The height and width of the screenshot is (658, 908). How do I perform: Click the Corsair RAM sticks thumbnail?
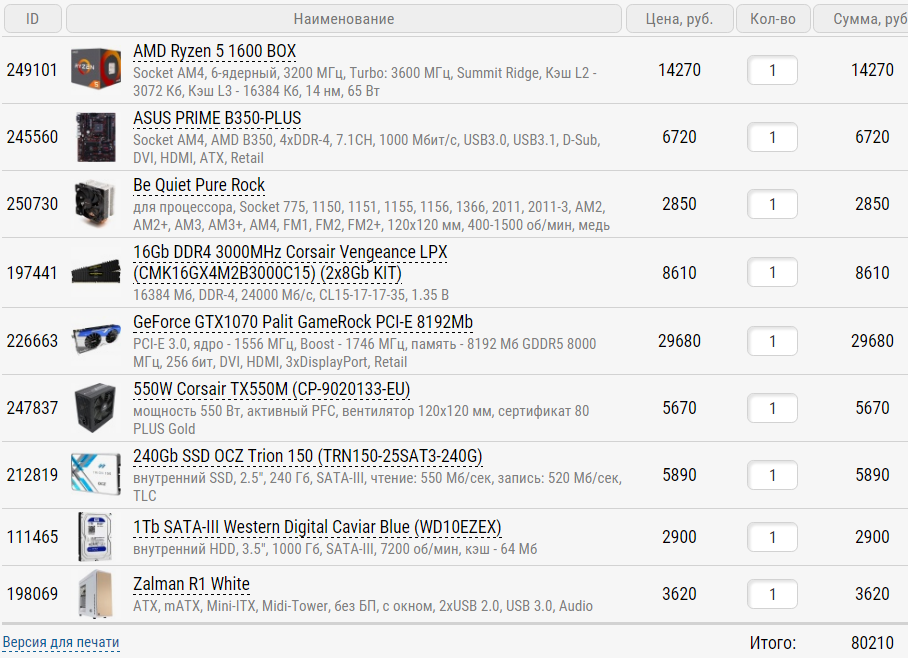[96, 271]
